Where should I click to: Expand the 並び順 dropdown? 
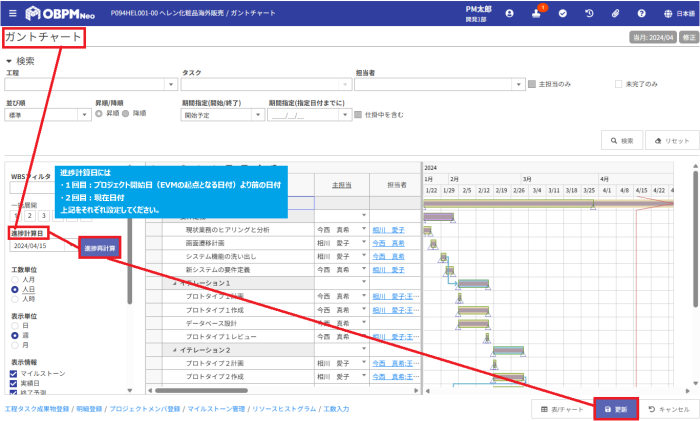(47, 115)
